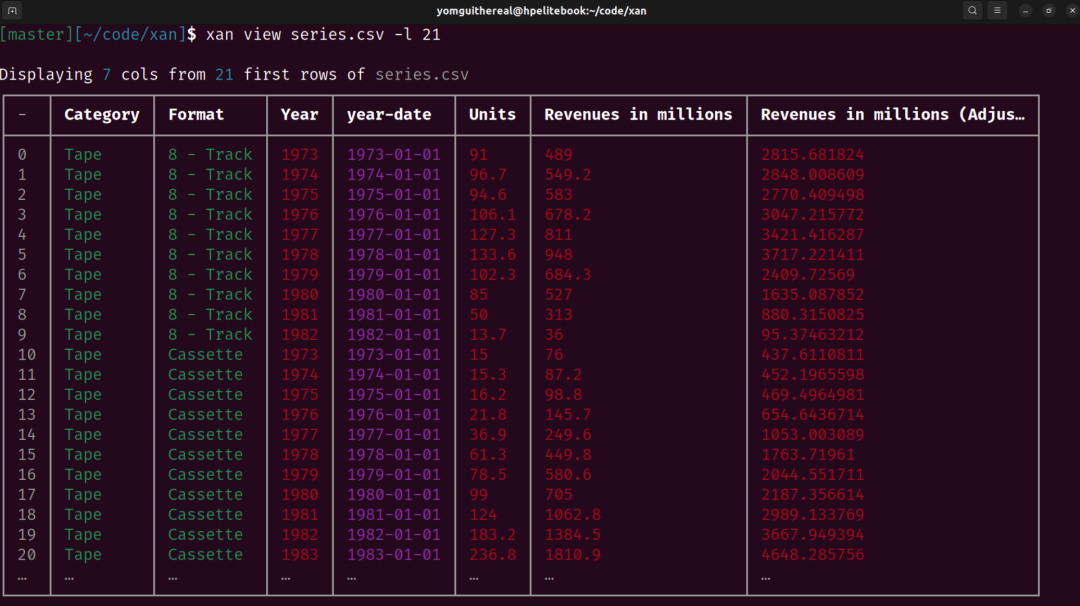Viewport: 1080px width, 606px height.
Task: Click the Units column header
Action: 492,115
